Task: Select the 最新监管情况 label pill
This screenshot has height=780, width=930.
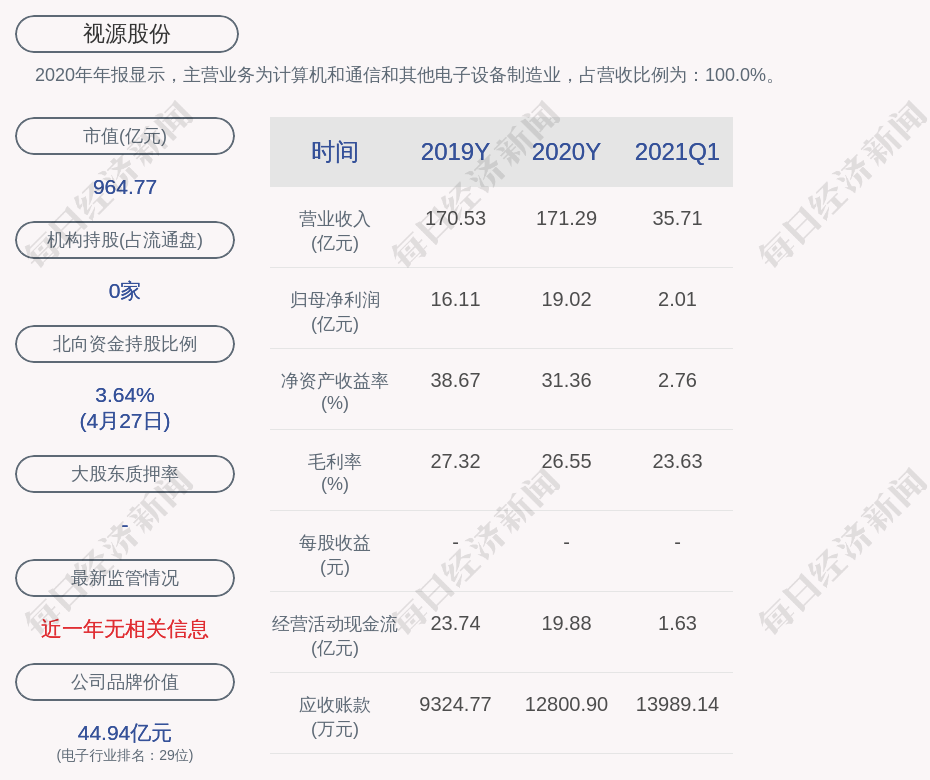Action: coord(125,578)
